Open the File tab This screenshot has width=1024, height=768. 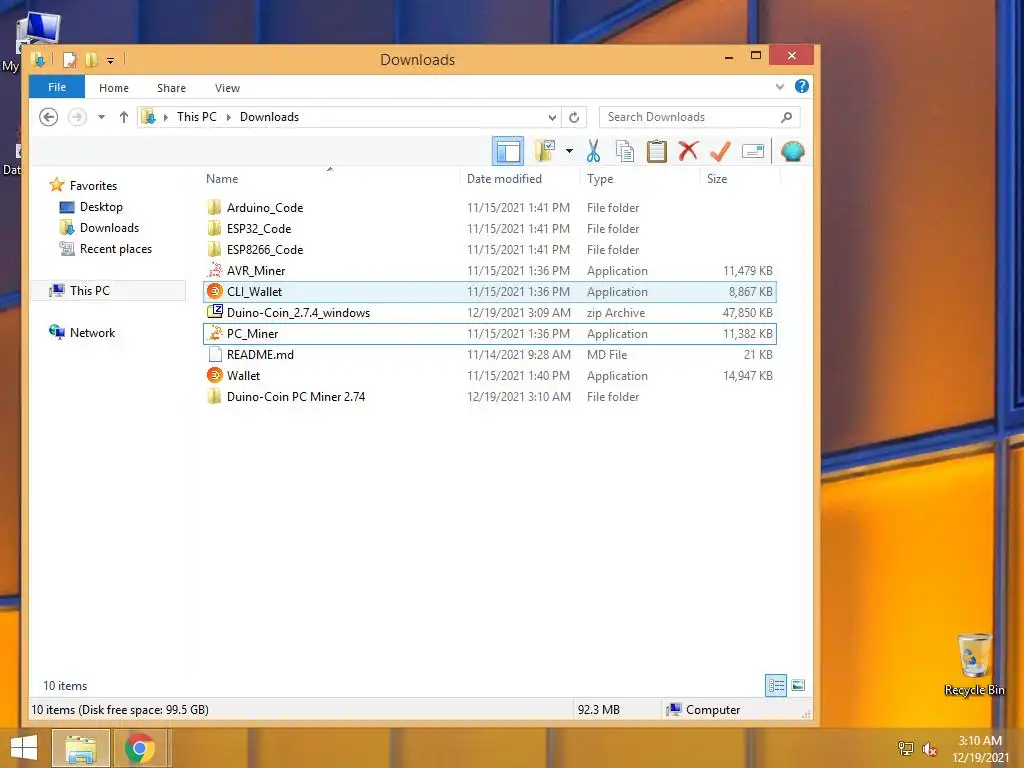tap(57, 87)
